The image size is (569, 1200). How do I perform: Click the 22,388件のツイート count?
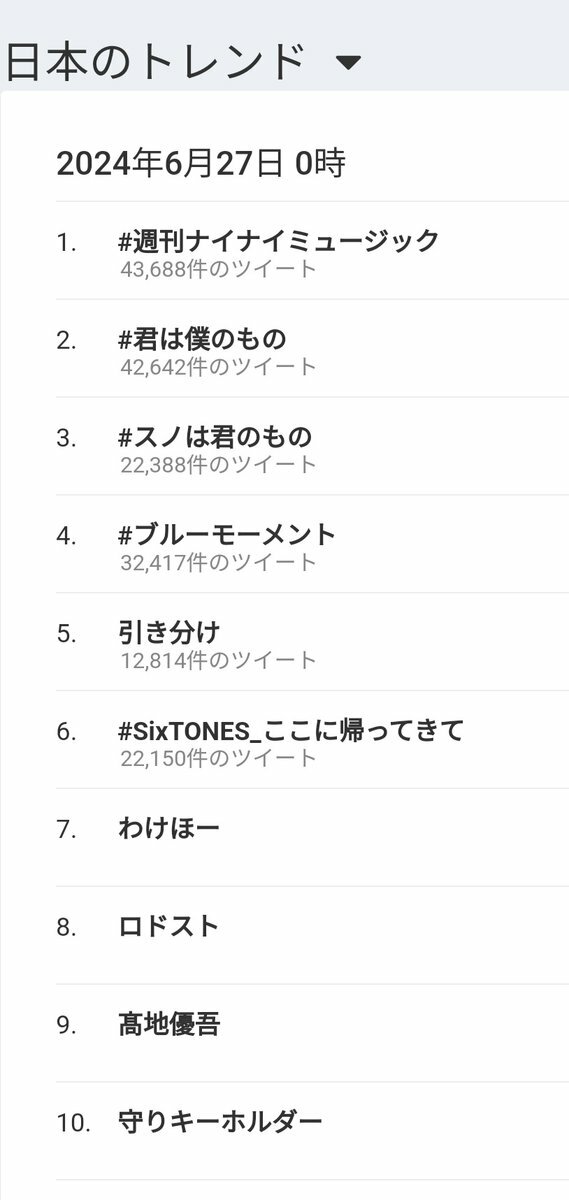coord(217,464)
